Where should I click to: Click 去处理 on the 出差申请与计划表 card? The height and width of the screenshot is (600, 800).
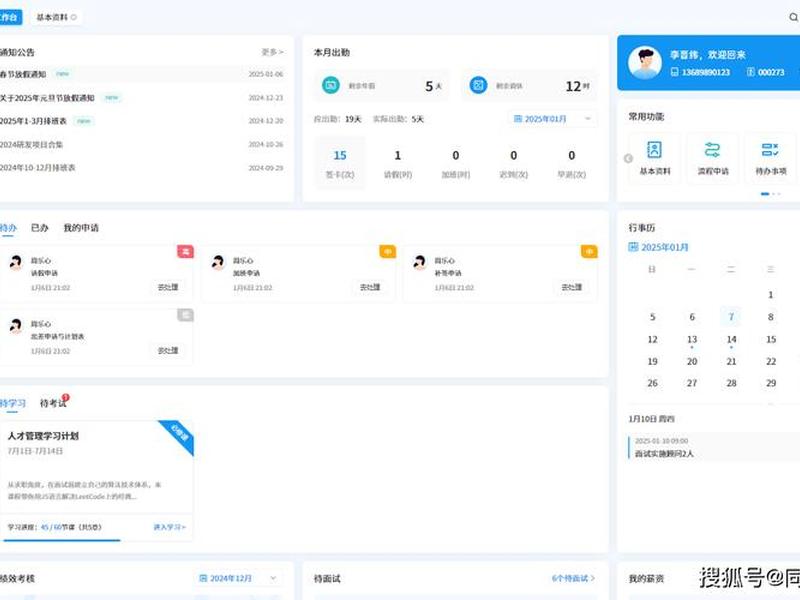click(168, 351)
